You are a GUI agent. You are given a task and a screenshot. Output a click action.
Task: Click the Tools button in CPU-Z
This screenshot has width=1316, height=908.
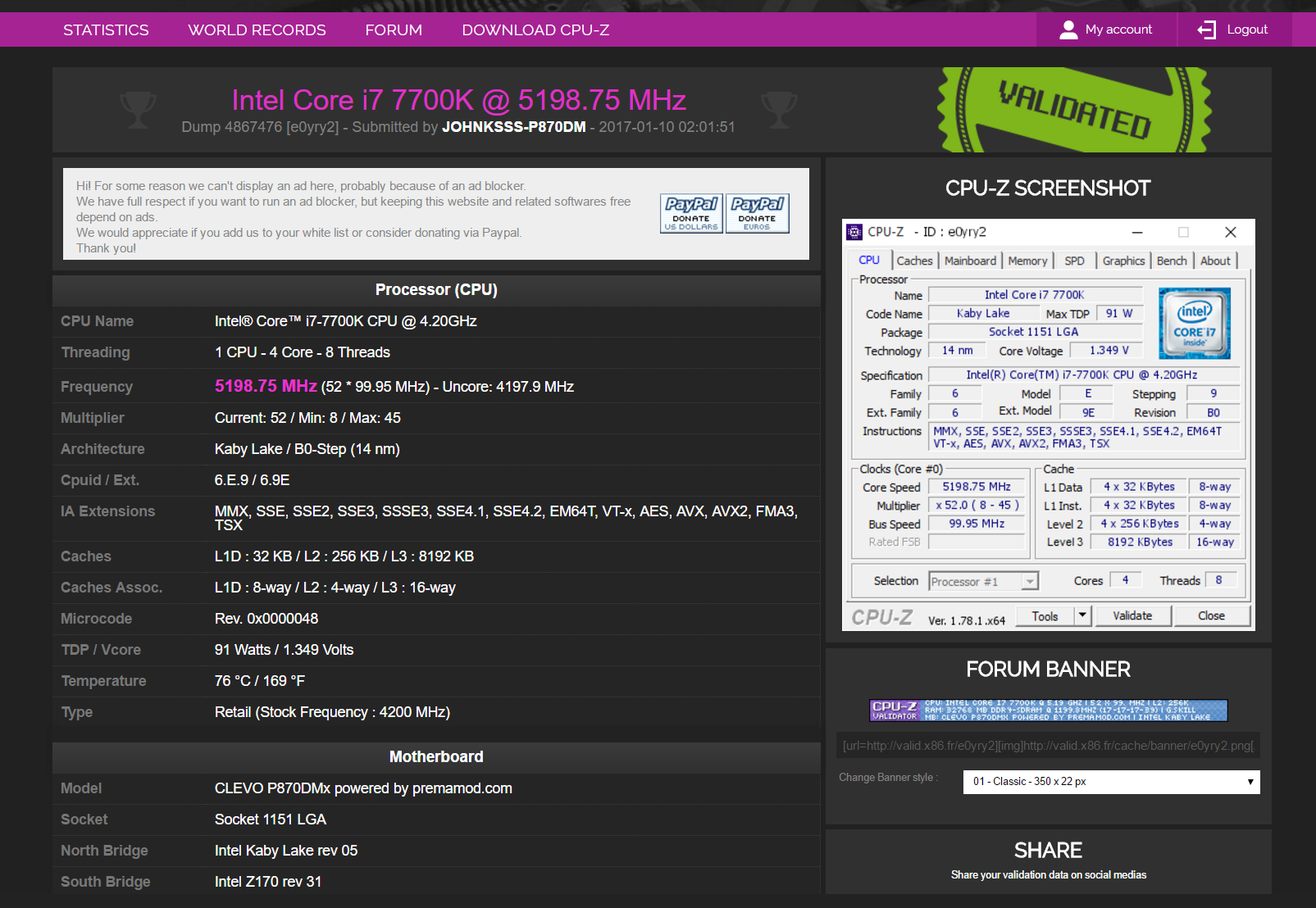pos(1045,616)
